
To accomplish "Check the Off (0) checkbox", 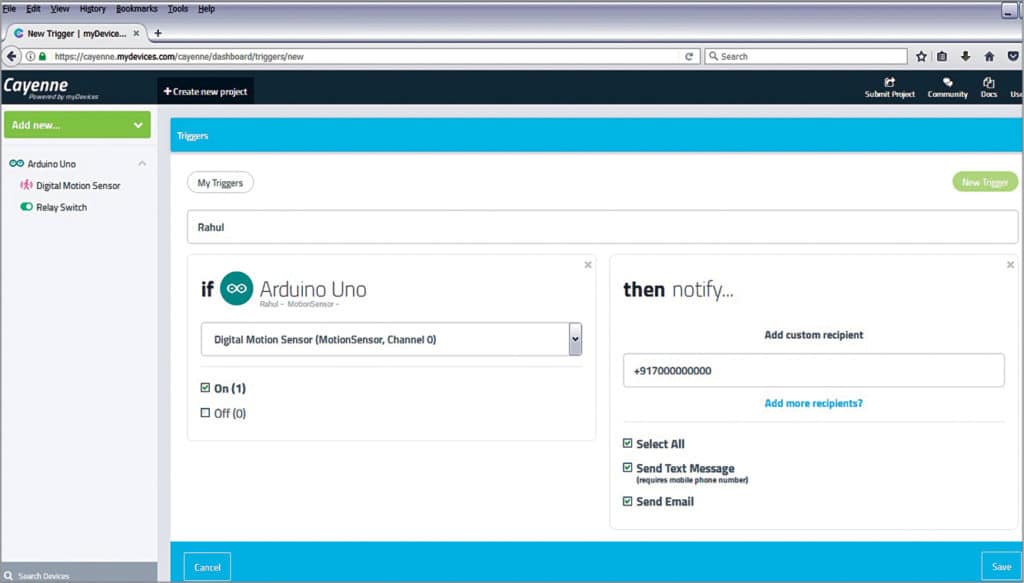I will (x=206, y=413).
